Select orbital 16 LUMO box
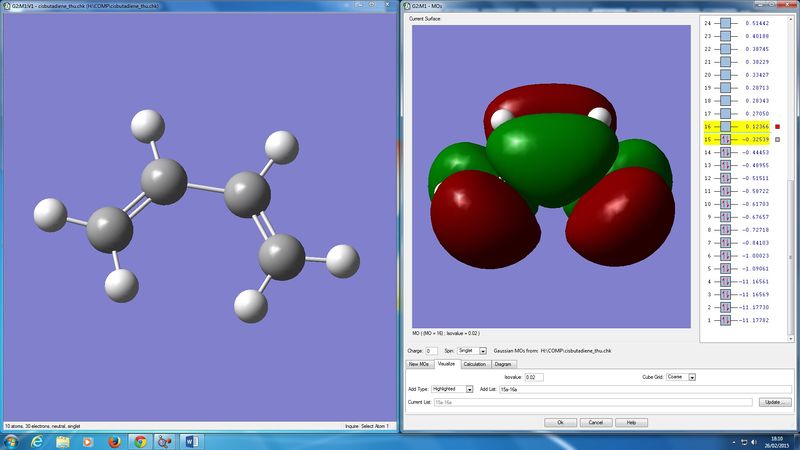Viewport: 800px width, 450px height. tap(727, 127)
